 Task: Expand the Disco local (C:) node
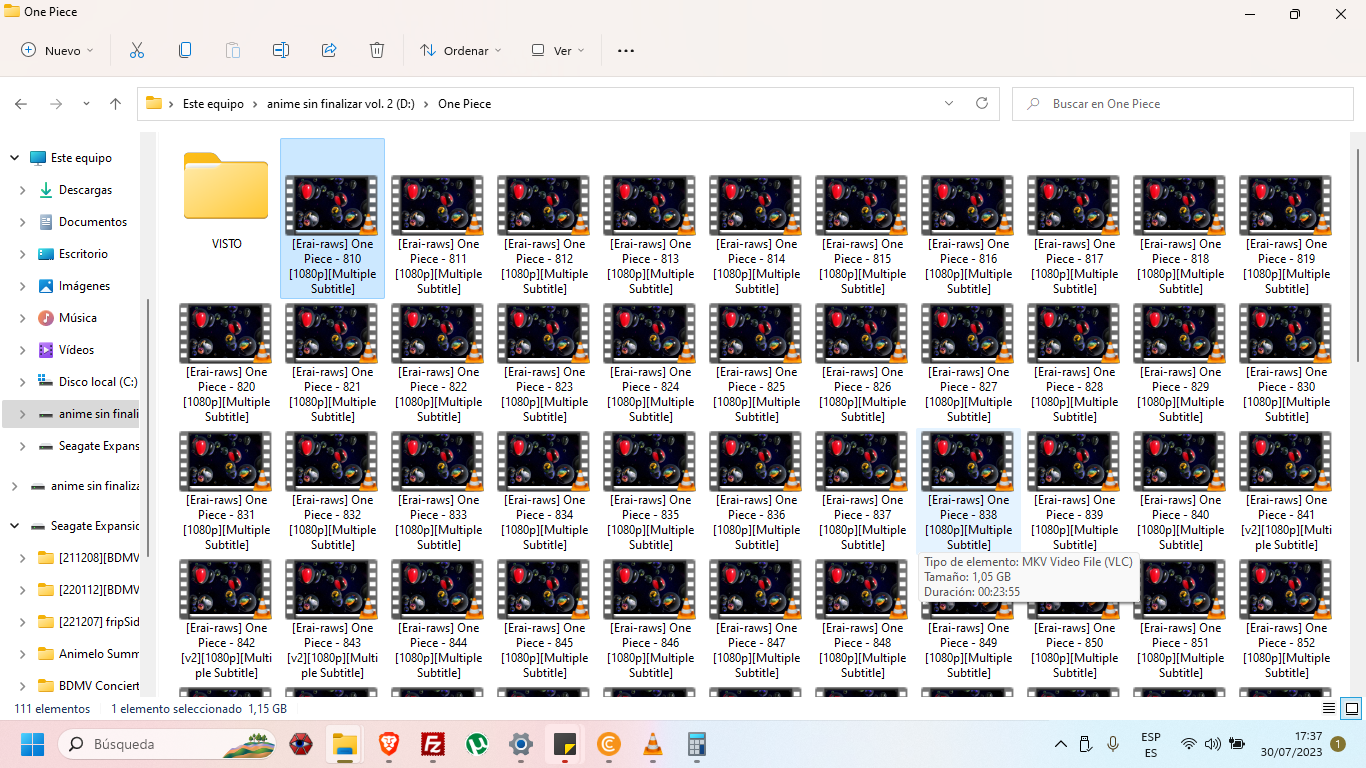[23, 382]
